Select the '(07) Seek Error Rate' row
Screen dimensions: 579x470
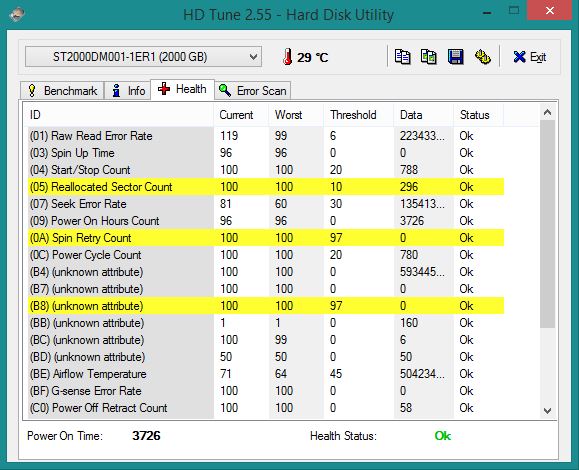click(265, 204)
